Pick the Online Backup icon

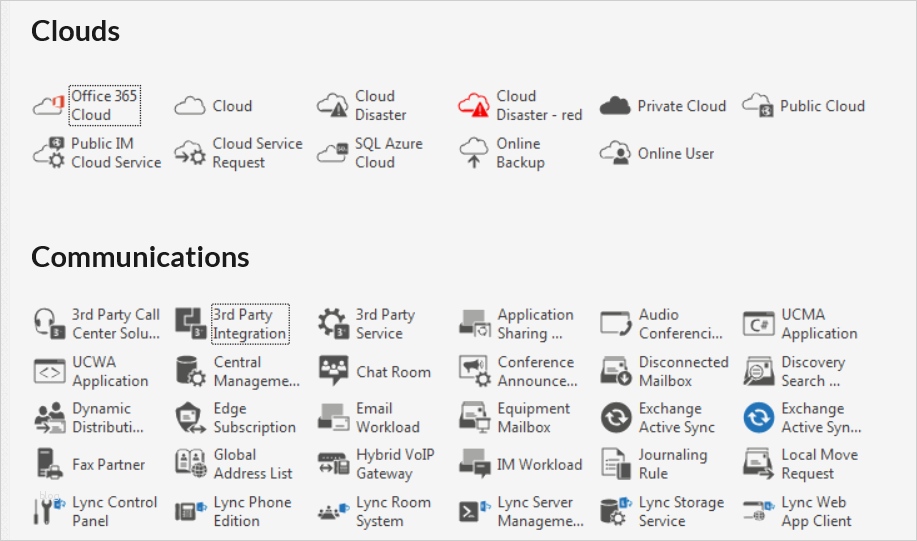click(474, 153)
